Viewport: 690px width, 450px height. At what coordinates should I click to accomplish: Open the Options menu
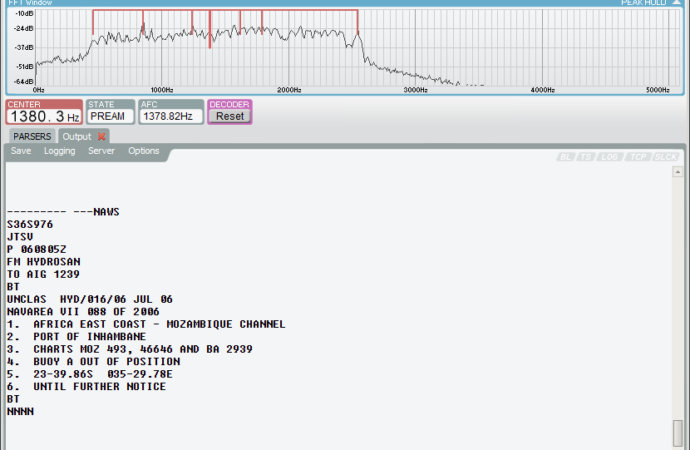pos(143,151)
